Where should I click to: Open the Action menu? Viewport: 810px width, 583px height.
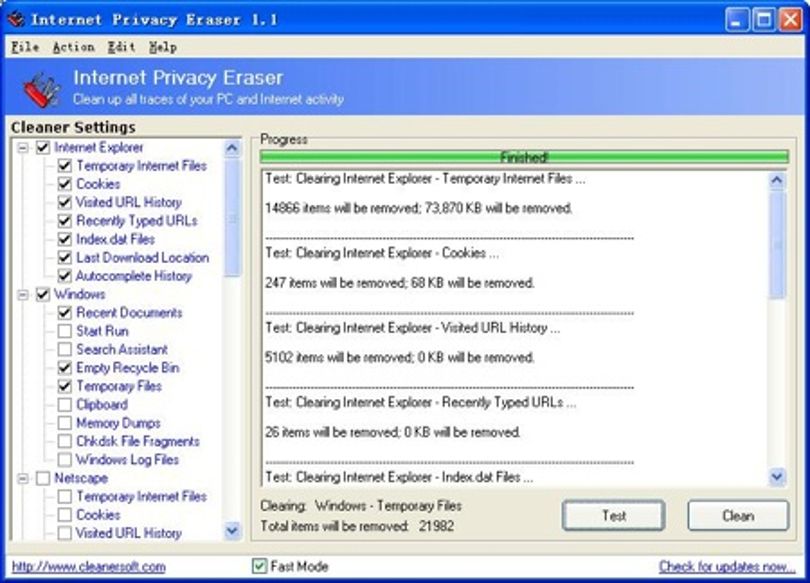(x=73, y=47)
